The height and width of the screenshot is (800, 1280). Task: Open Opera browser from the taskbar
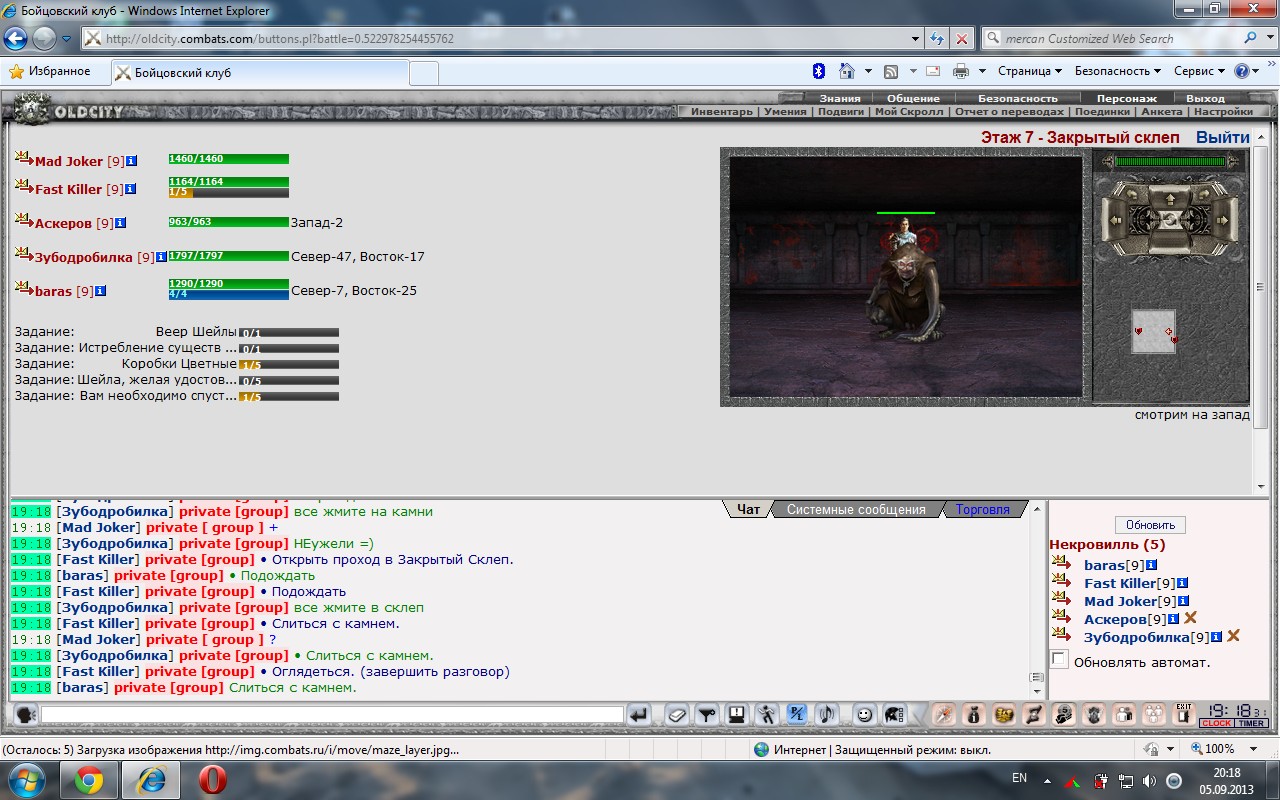[x=212, y=779]
